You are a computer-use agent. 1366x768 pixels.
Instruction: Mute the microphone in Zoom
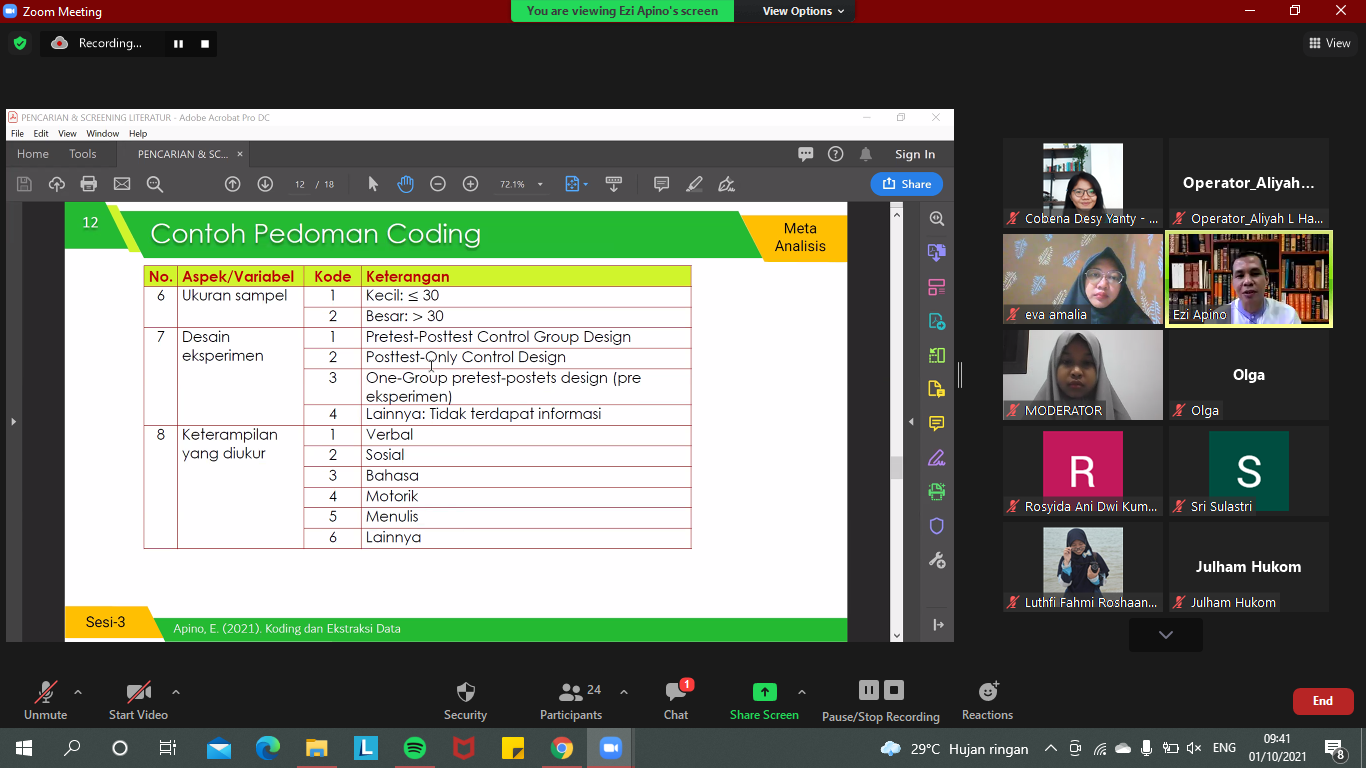coord(45,700)
